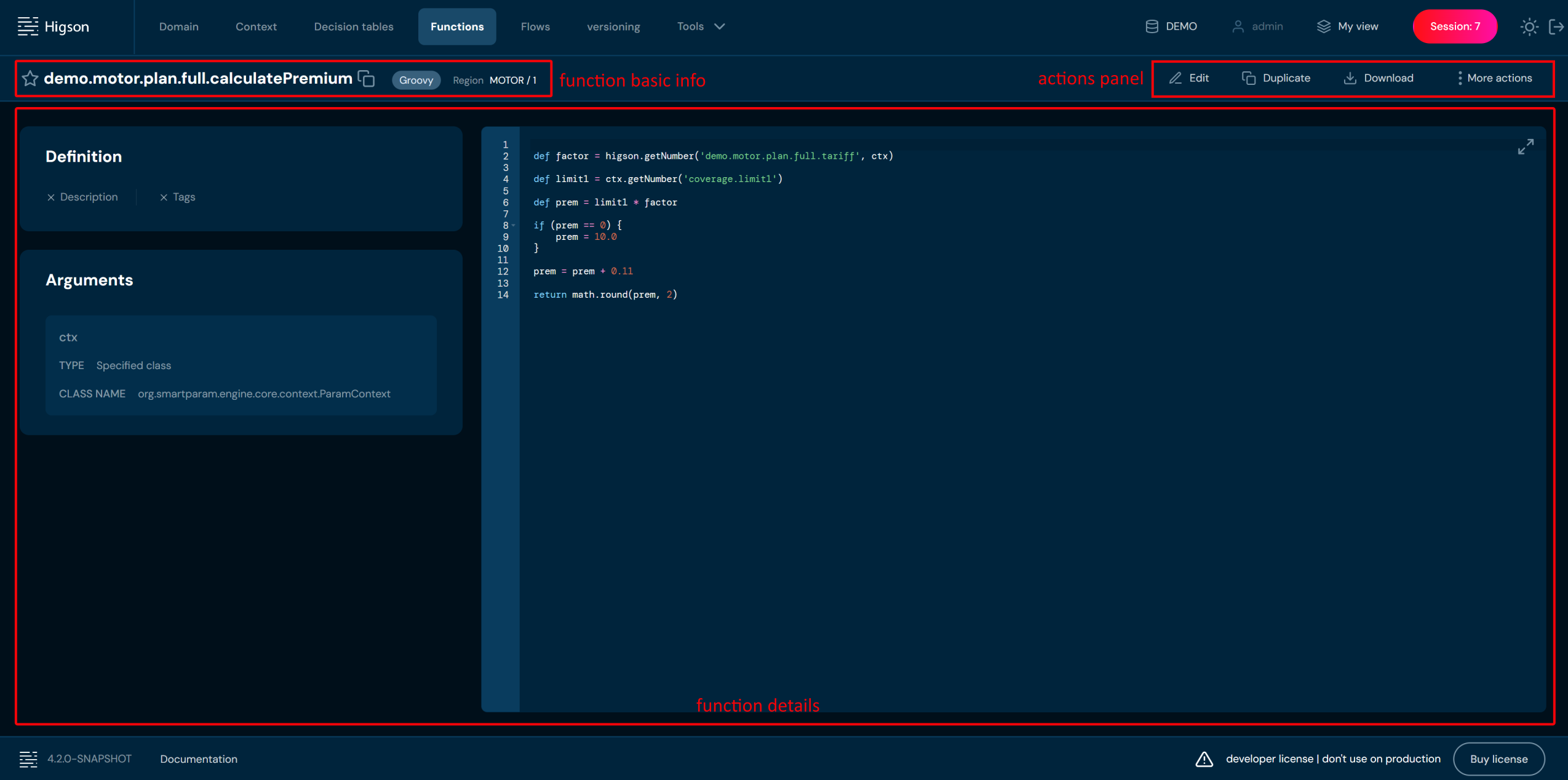Switch to Decision tables tab
This screenshot has width=1568, height=780.
(353, 26)
